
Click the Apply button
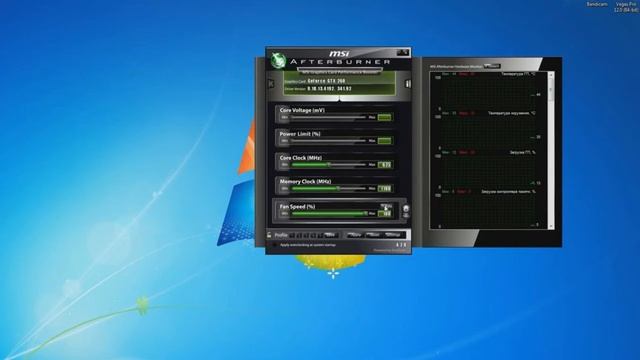[355, 235]
